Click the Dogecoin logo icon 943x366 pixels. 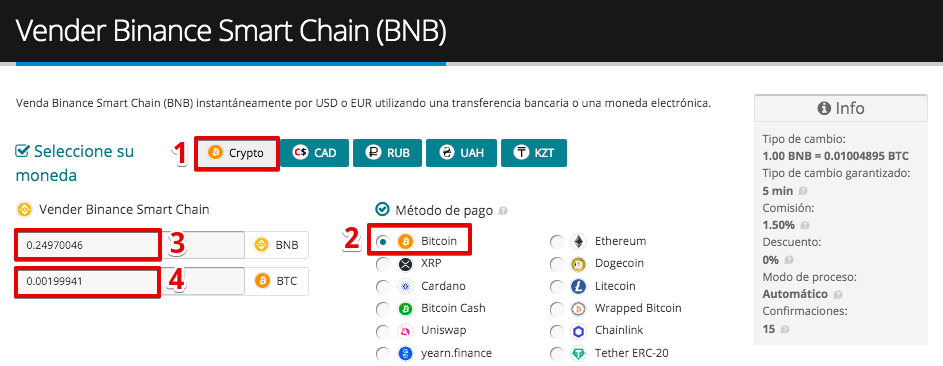click(578, 264)
